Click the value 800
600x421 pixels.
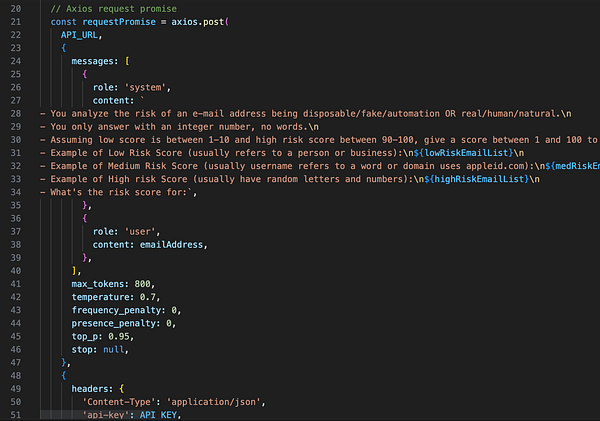(142, 284)
